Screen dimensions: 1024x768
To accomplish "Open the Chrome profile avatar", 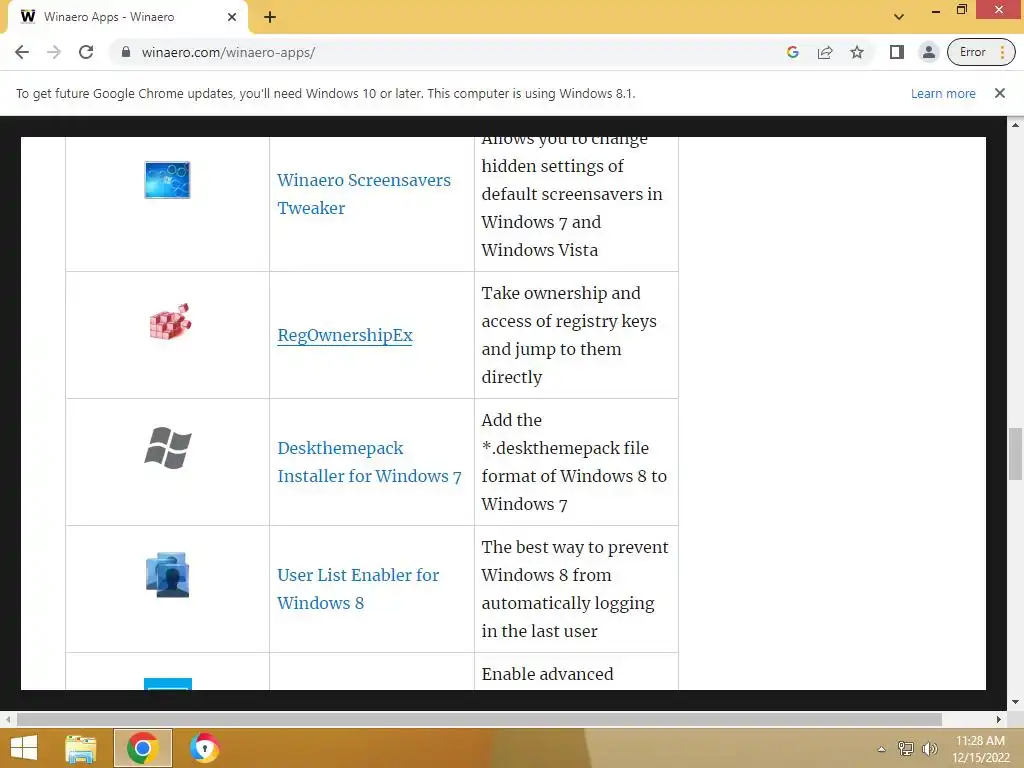I will 928,52.
